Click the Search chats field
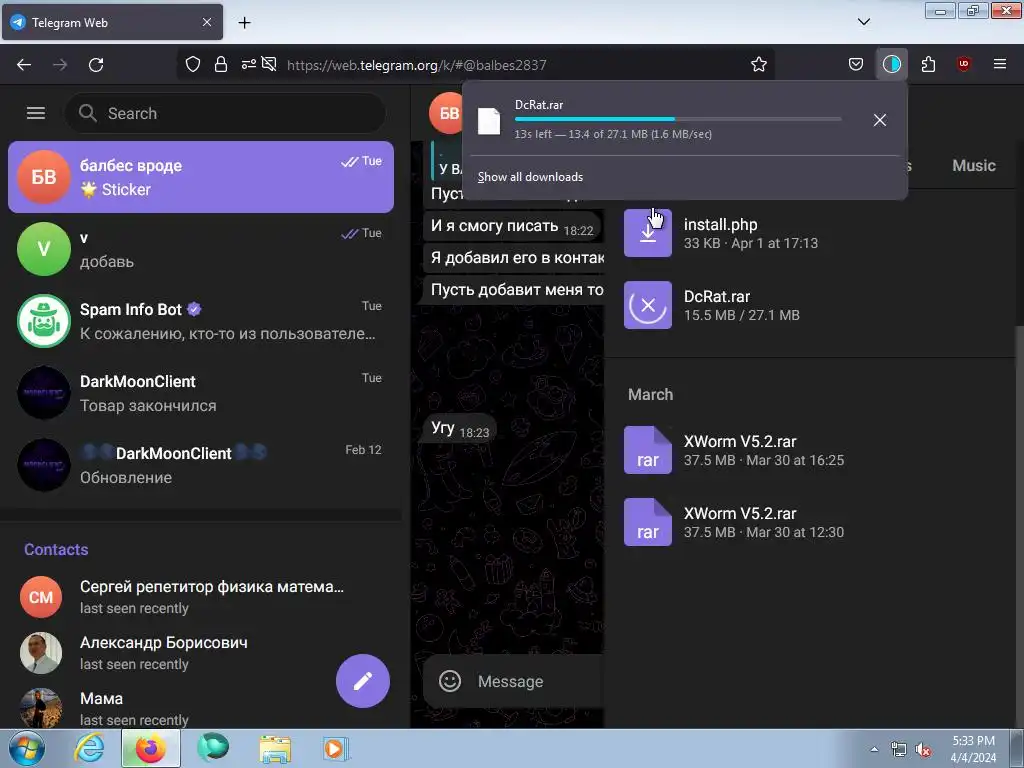Image resolution: width=1024 pixels, height=768 pixels. click(x=225, y=113)
